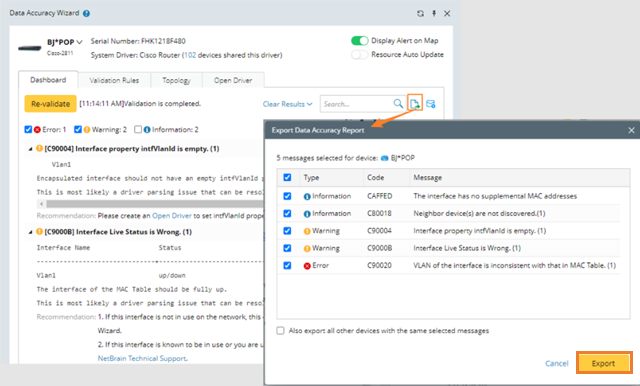Uncheck the CAFFED Information row checkbox
The width and height of the screenshot is (640, 386).
tap(287, 196)
